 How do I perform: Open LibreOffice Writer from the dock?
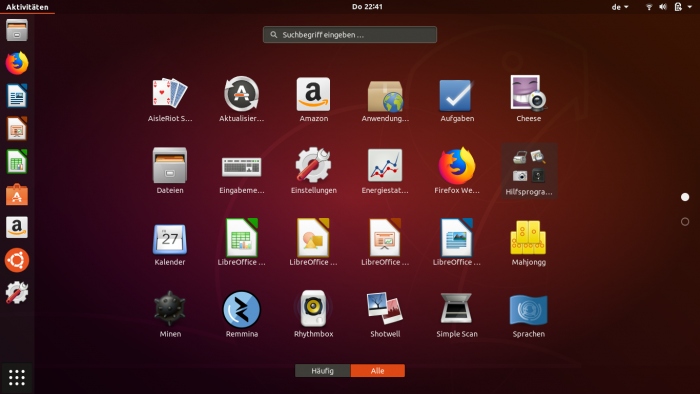pos(17,96)
